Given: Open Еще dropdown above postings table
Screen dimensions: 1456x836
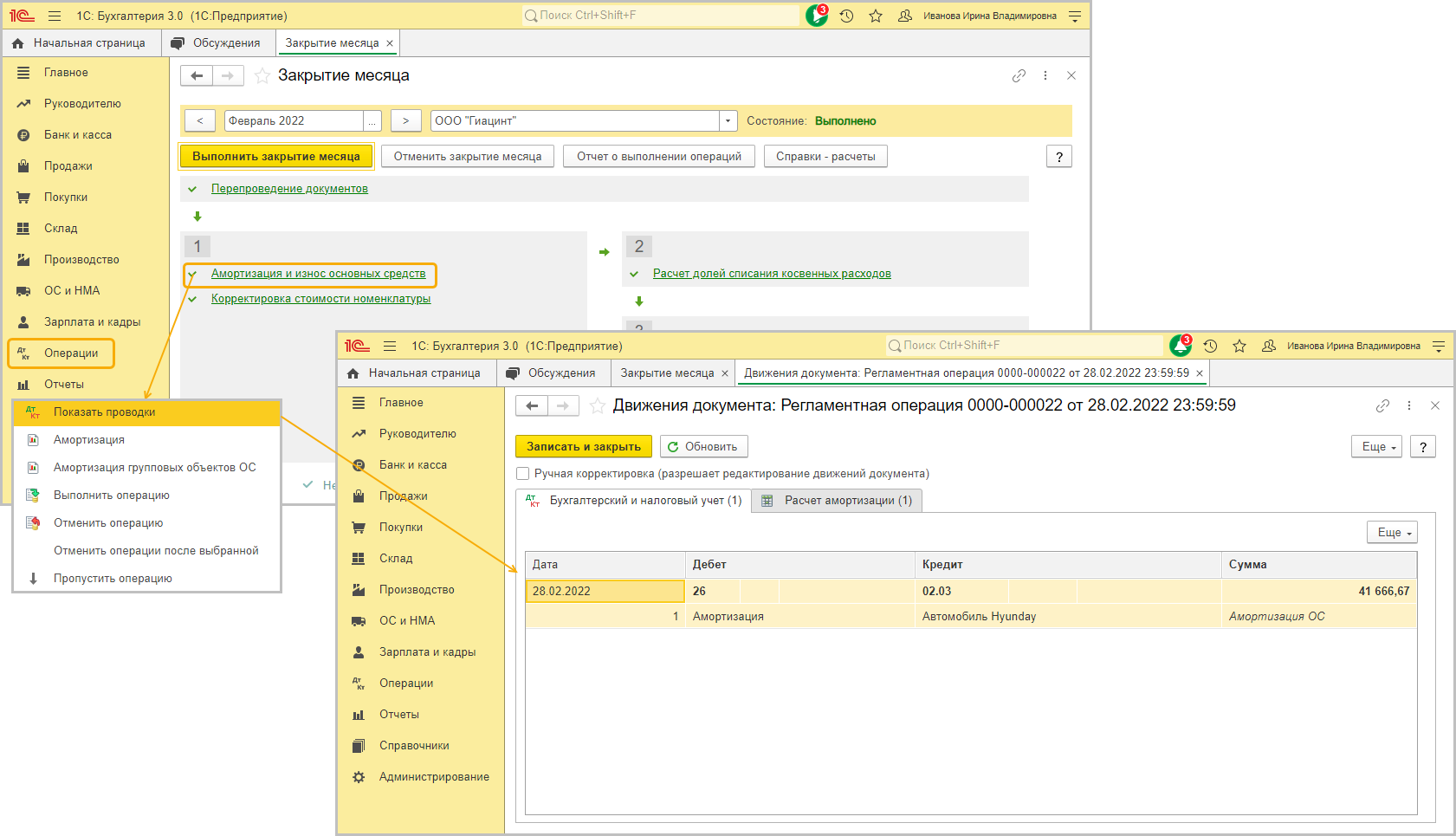Looking at the screenshot, I should (1392, 533).
